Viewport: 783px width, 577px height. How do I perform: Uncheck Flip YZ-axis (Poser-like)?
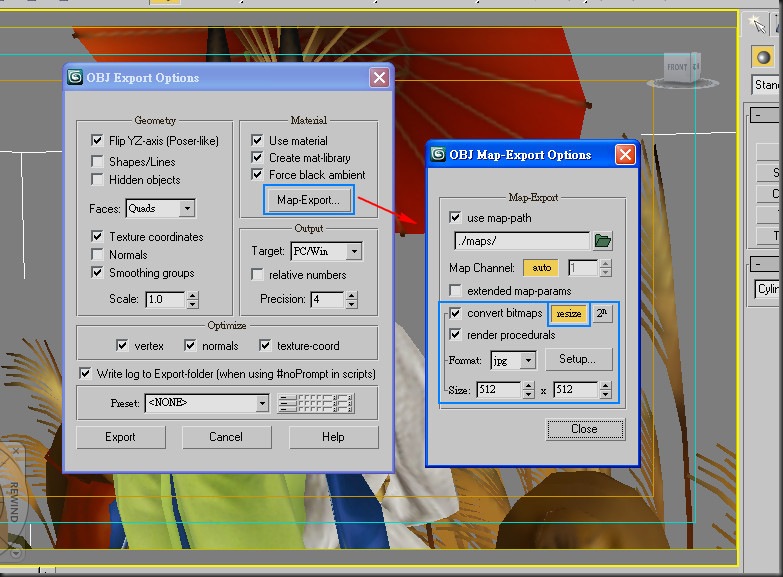click(97, 140)
